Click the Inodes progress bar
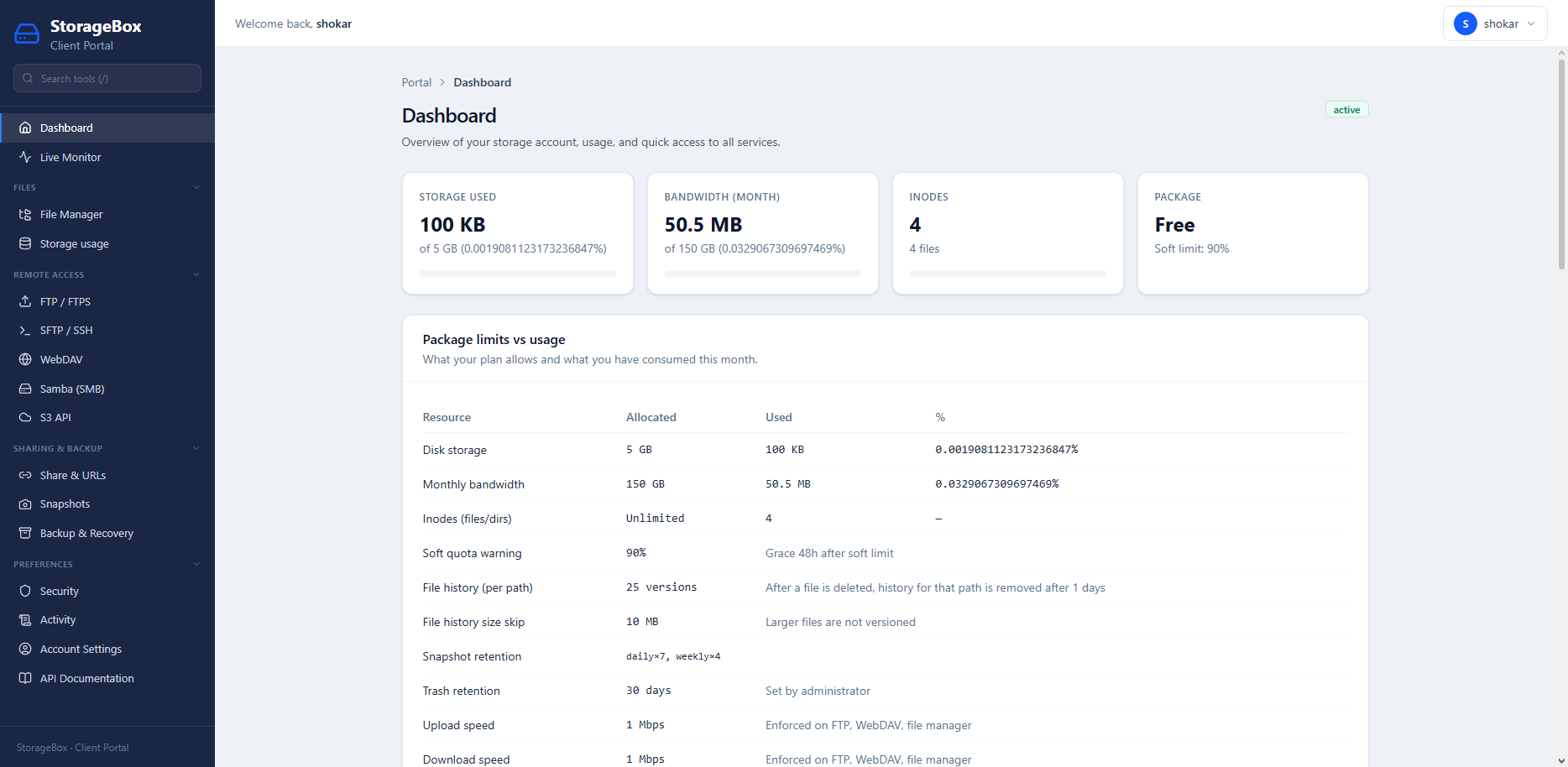 click(1008, 274)
